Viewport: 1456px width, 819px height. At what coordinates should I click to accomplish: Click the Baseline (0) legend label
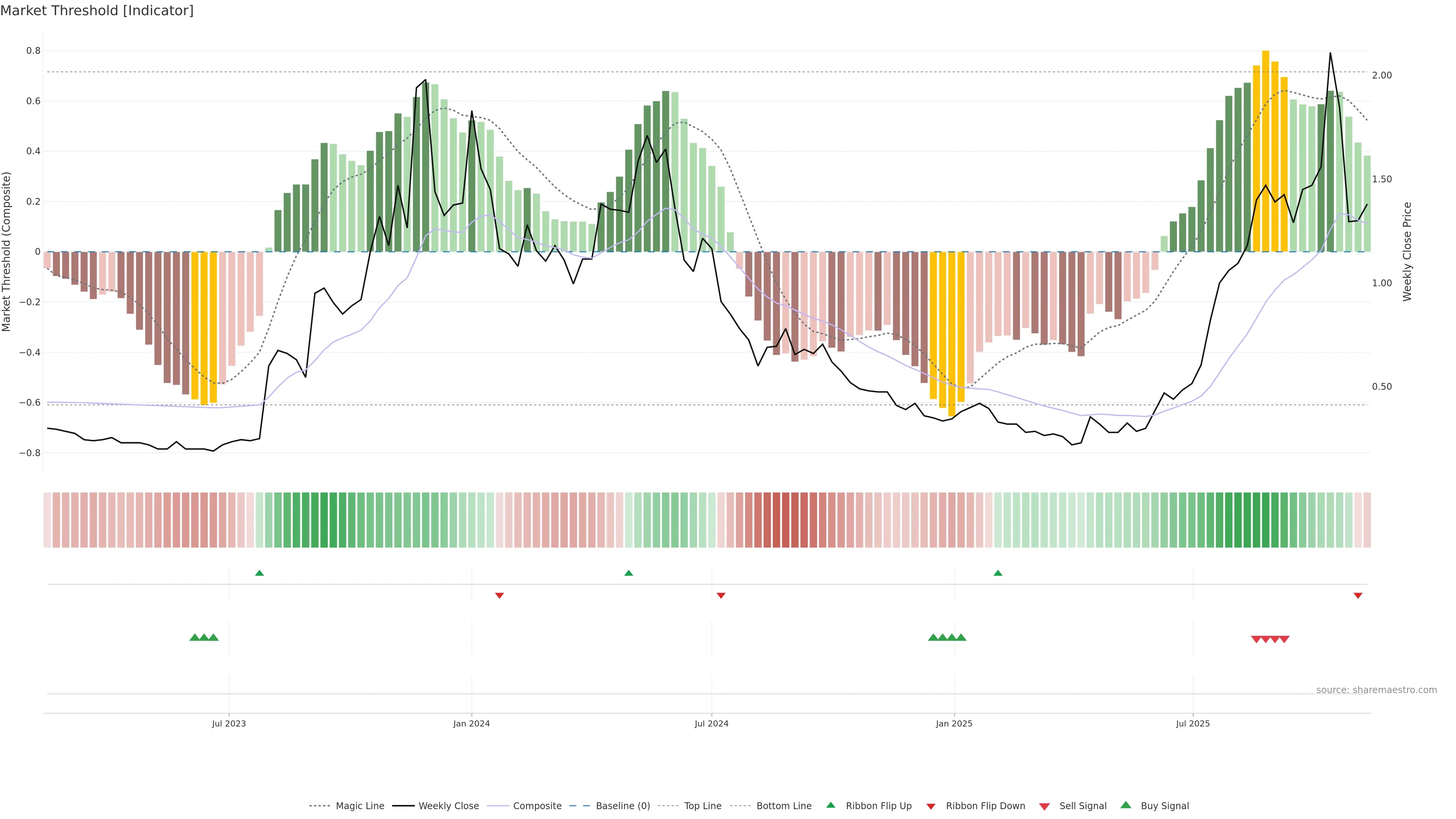click(623, 805)
